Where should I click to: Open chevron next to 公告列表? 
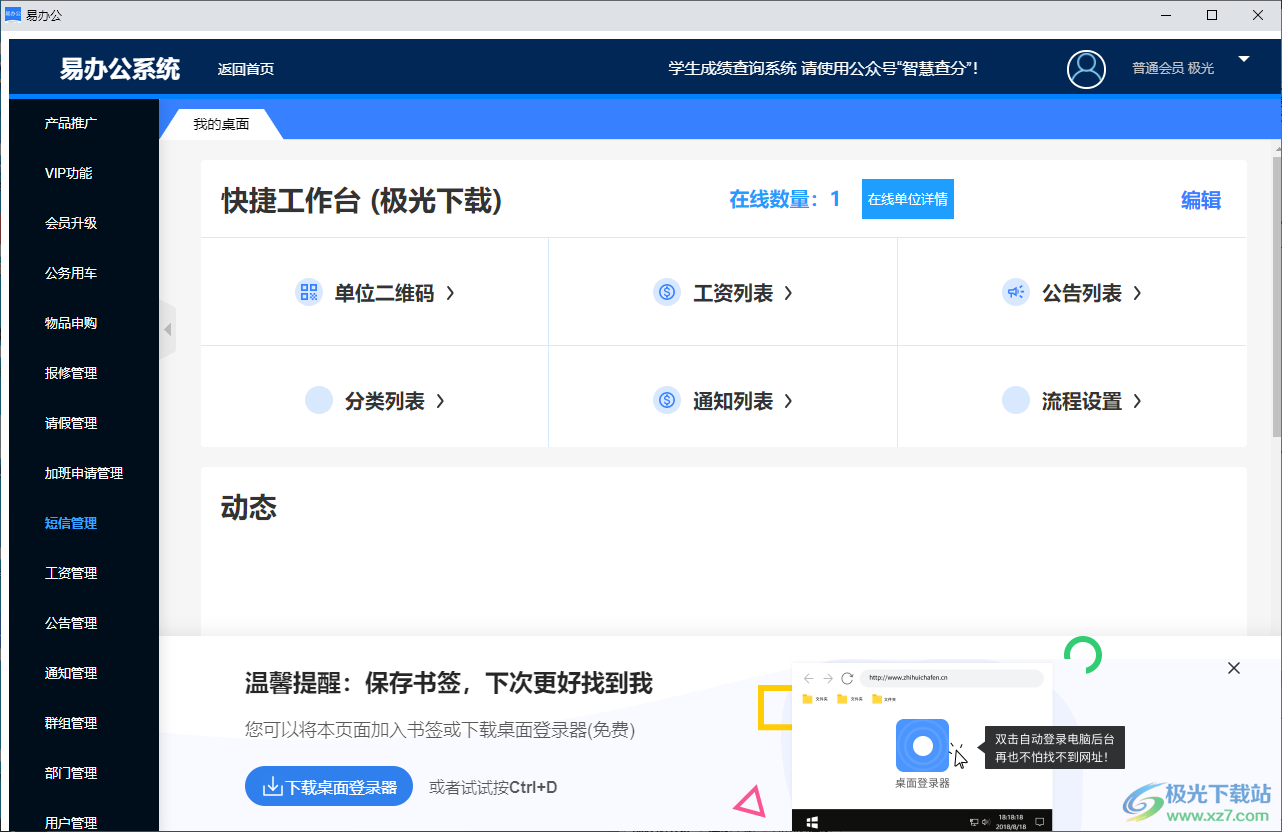(x=1137, y=293)
